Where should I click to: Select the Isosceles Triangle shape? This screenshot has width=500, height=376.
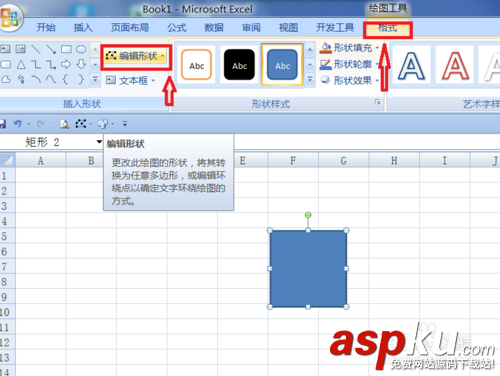[x=21, y=64]
